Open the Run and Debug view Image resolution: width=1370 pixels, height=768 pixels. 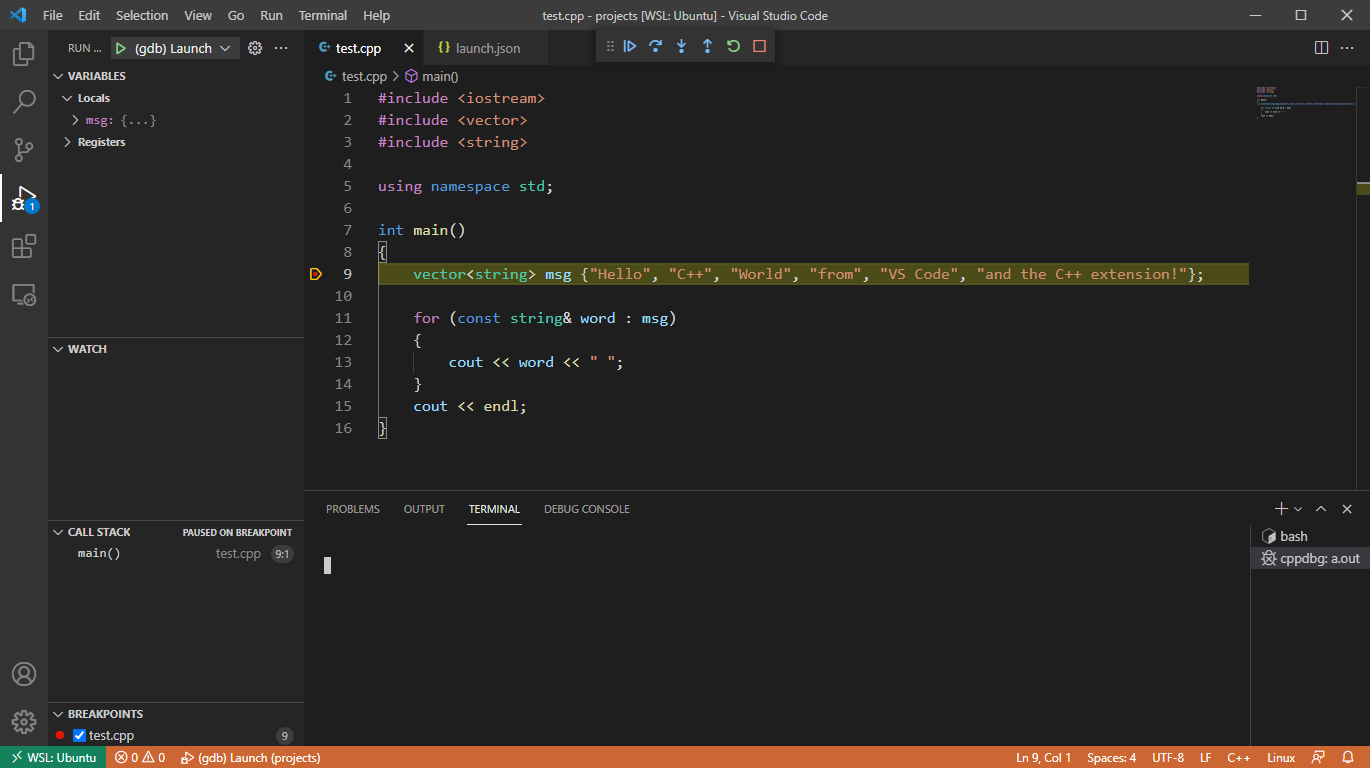pyautogui.click(x=24, y=198)
